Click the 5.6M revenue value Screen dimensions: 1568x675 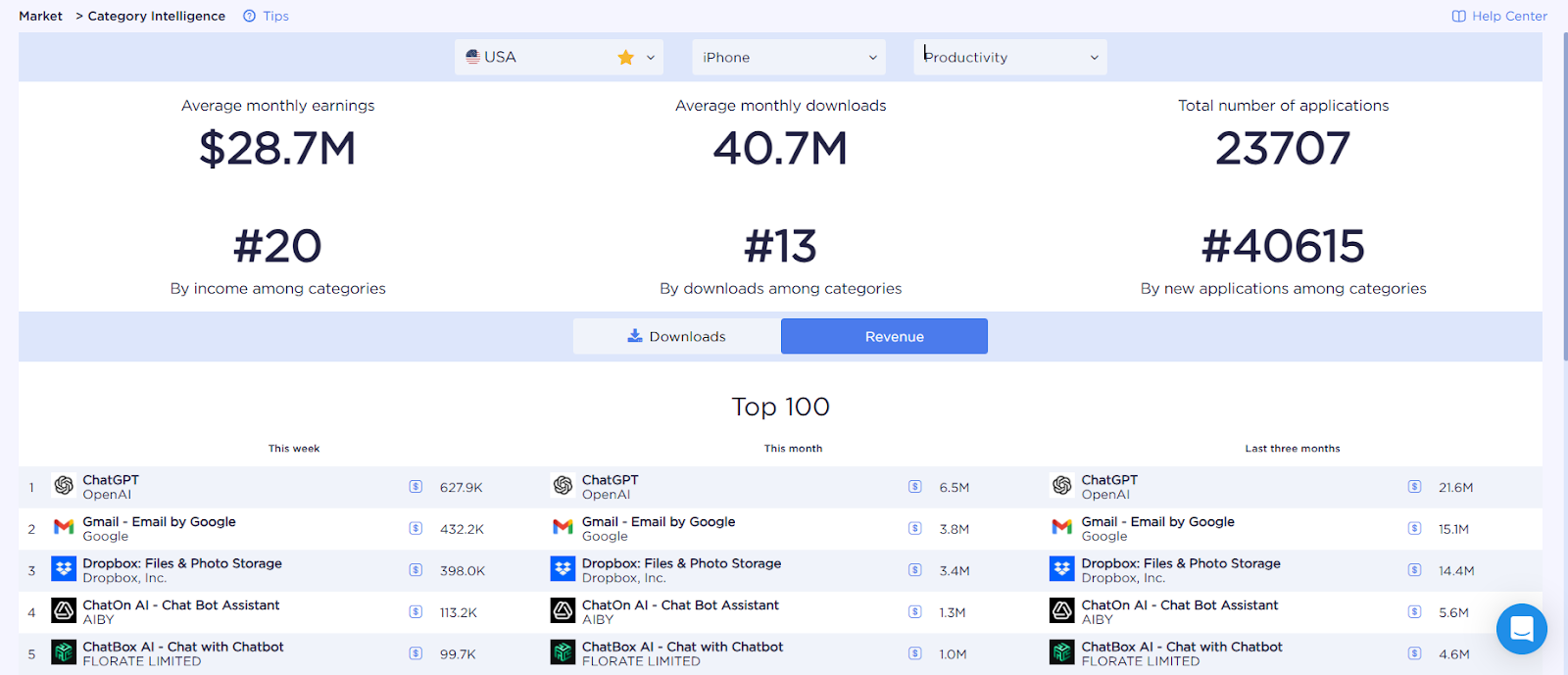tap(1454, 612)
